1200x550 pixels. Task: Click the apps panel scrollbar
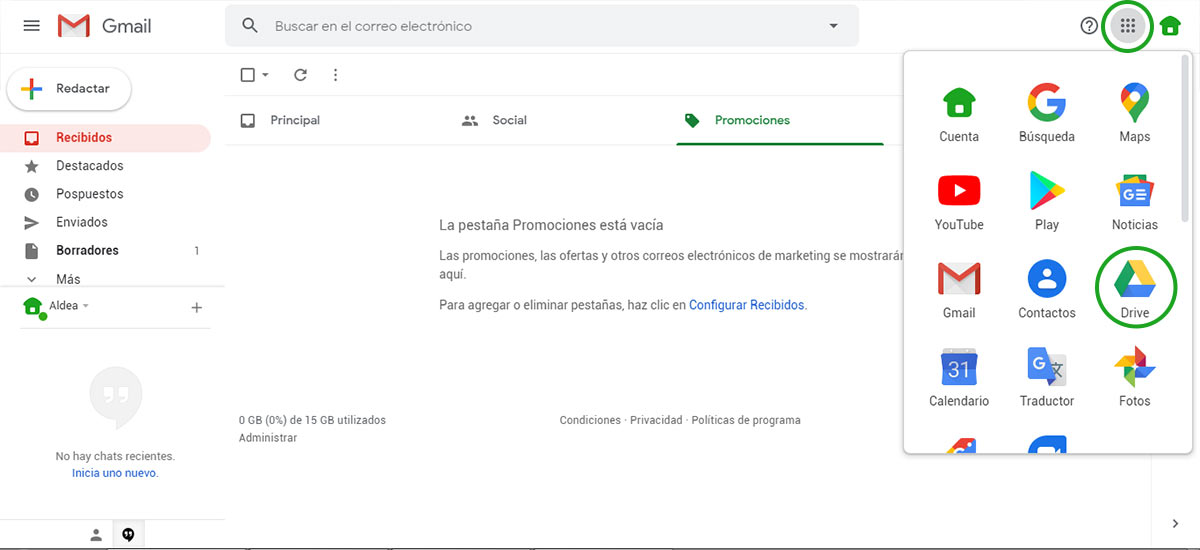pyautogui.click(x=1186, y=139)
